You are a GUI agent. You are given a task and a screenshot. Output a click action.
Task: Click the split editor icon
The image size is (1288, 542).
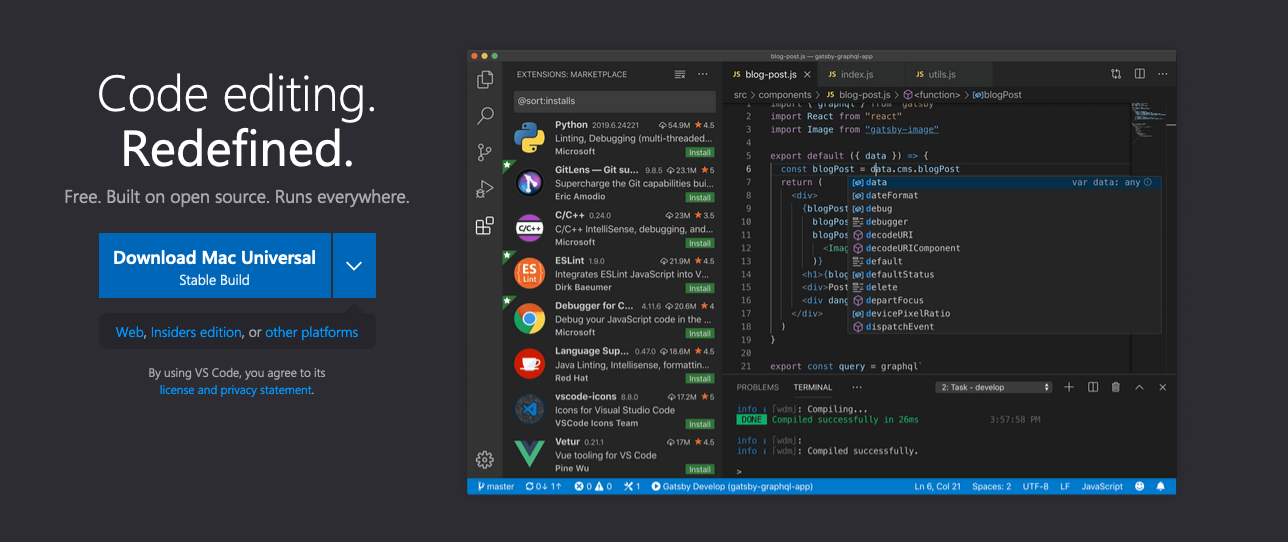[x=1140, y=74]
